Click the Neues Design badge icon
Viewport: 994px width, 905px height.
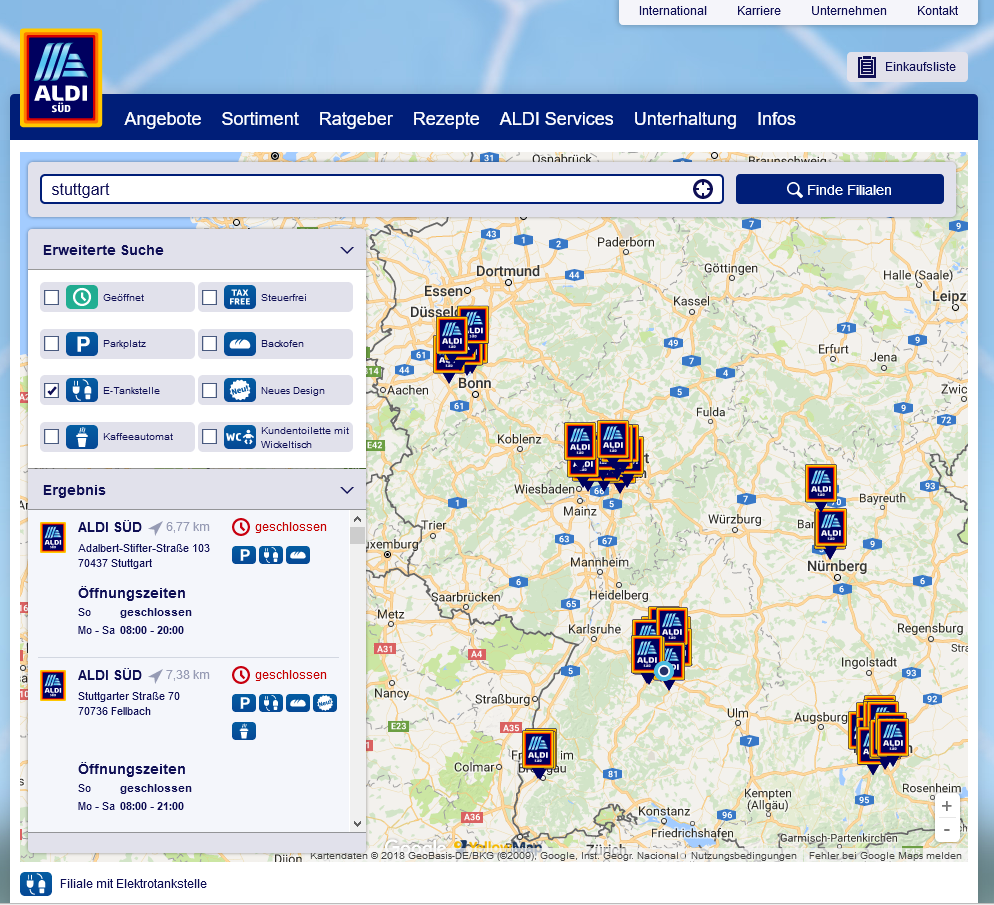[x=240, y=390]
